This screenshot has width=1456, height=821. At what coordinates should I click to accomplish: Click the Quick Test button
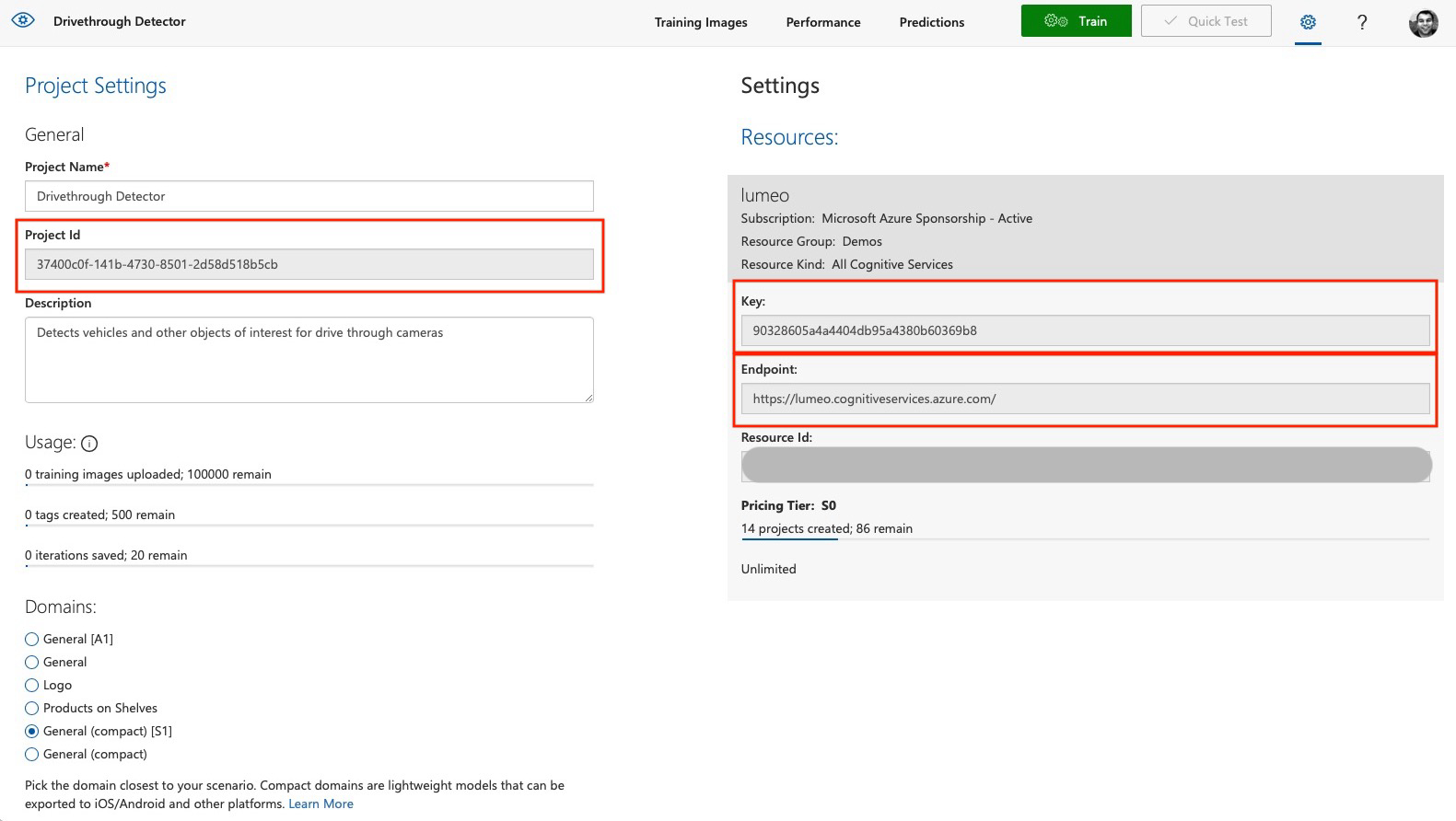tap(1206, 21)
